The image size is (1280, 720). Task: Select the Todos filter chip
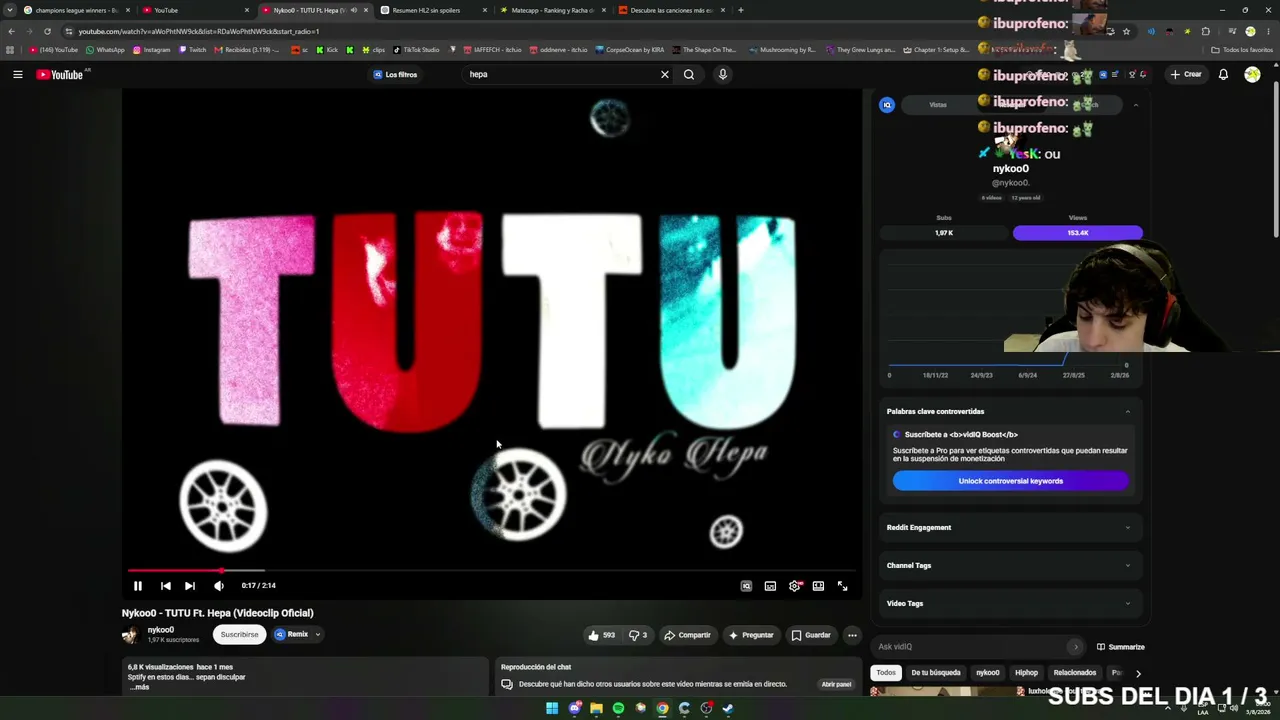point(886,673)
